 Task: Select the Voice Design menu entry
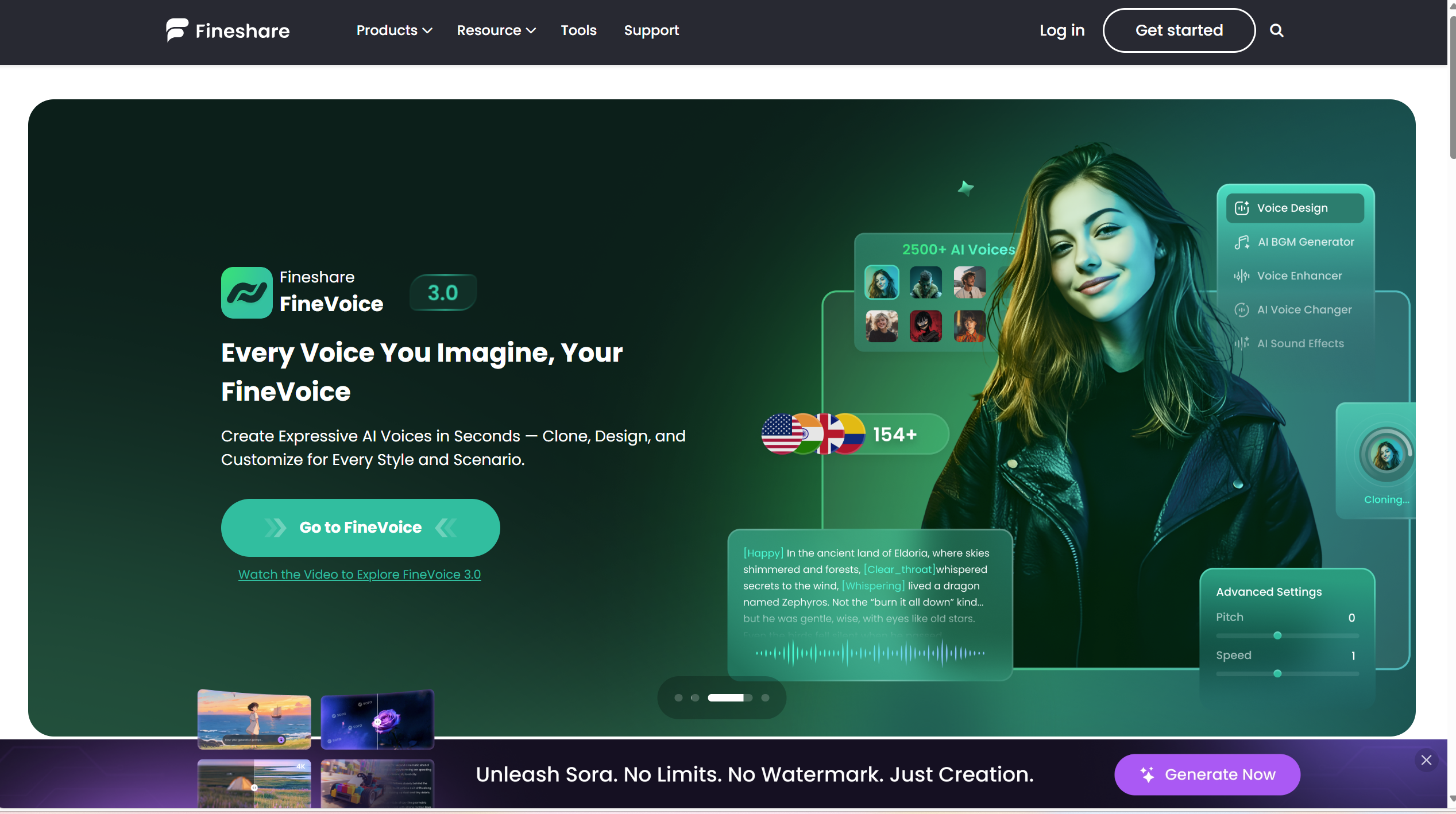tap(1295, 208)
